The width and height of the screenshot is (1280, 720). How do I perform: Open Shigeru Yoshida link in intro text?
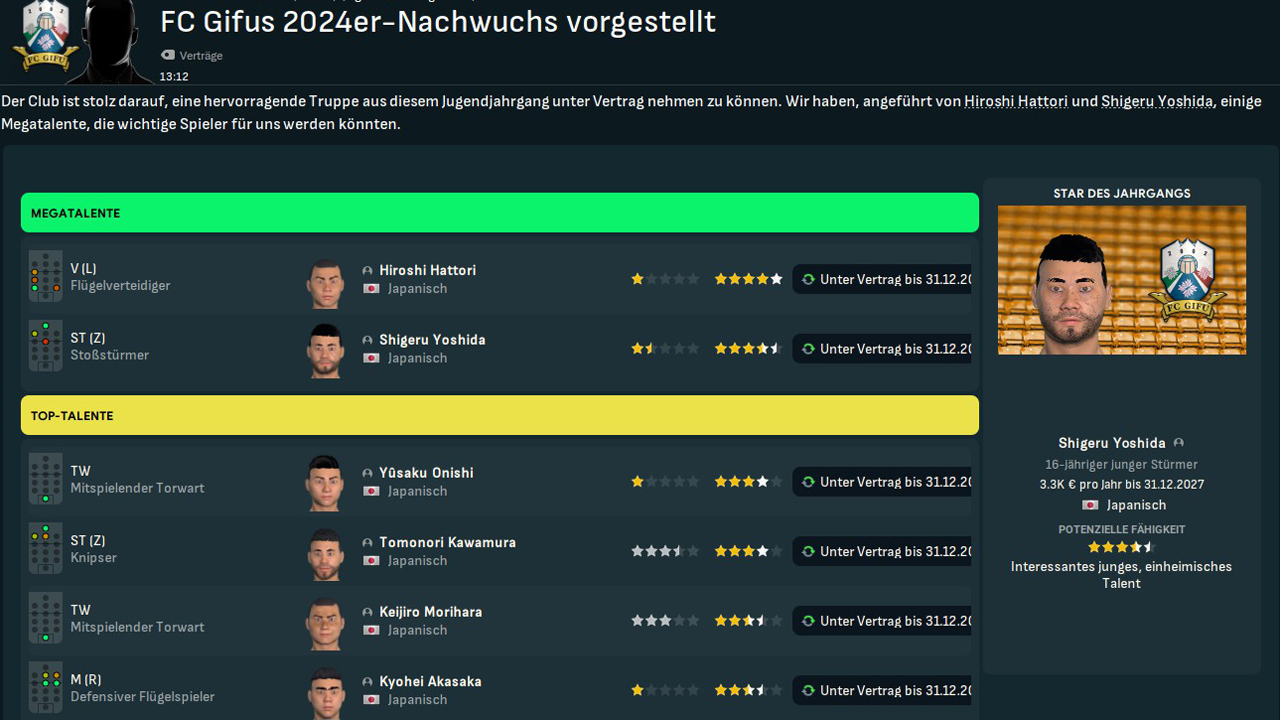1157,101
